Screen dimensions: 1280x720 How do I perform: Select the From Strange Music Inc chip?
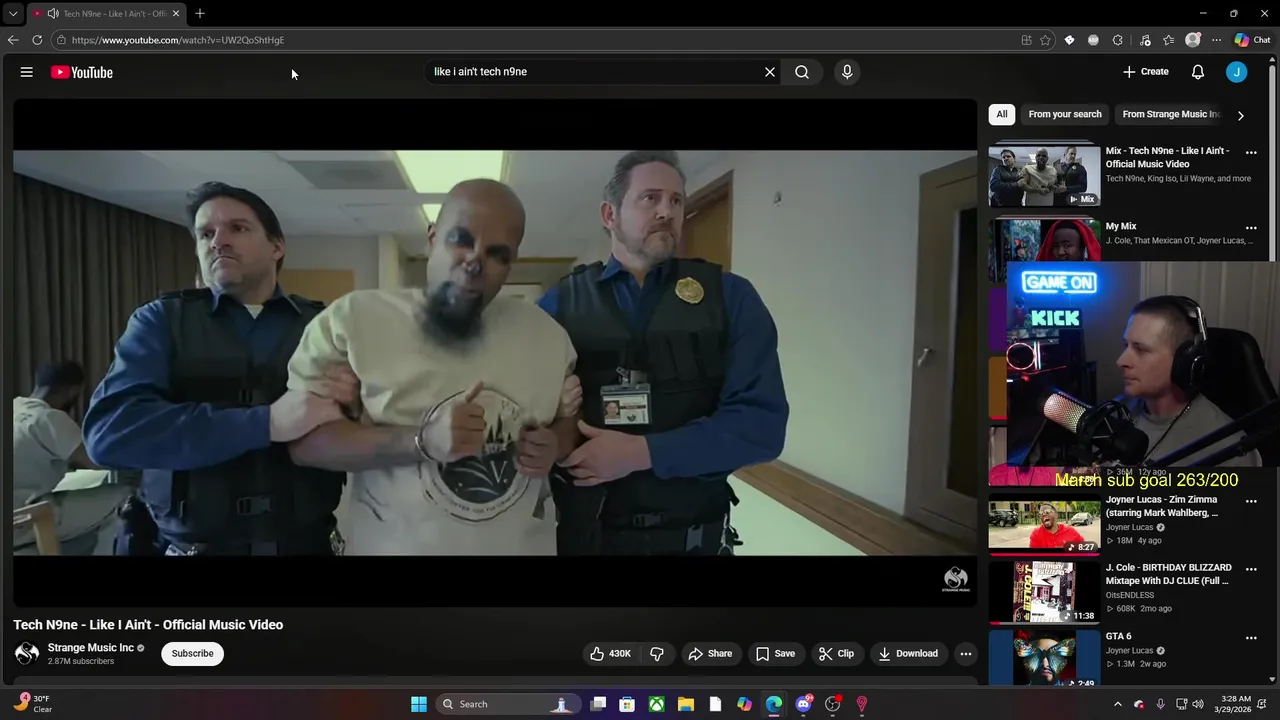tap(1171, 114)
